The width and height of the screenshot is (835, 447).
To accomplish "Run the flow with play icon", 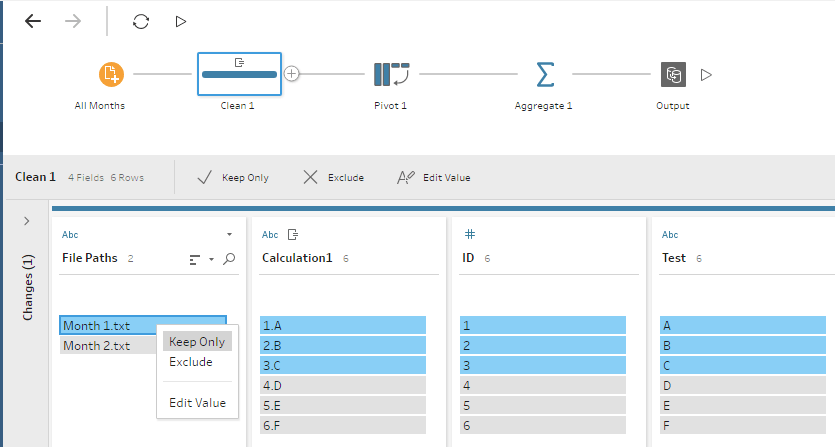I will pos(180,21).
